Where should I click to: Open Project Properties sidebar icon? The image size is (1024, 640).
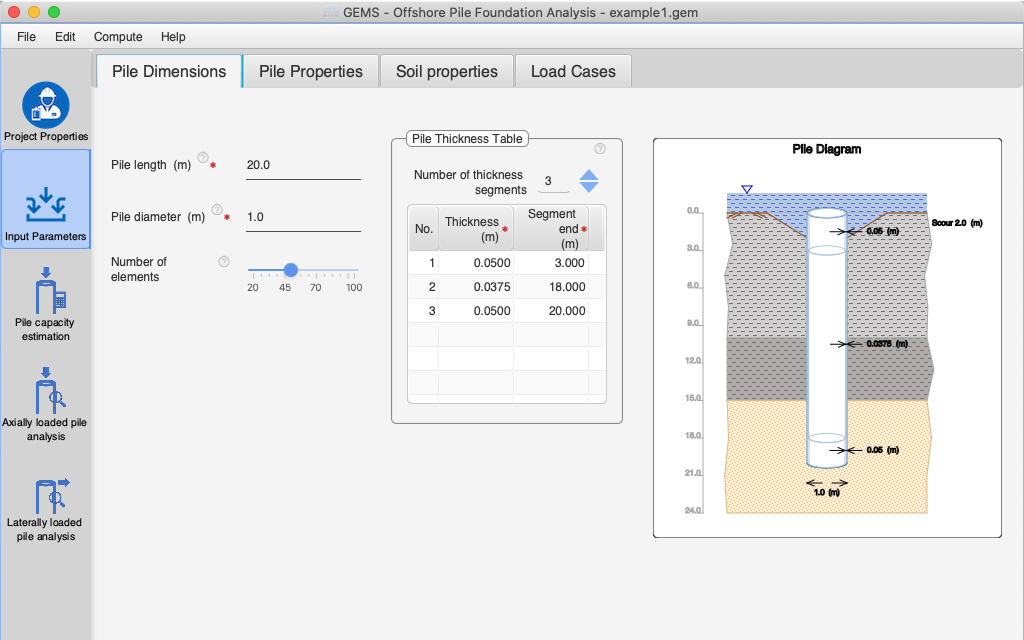(46, 105)
